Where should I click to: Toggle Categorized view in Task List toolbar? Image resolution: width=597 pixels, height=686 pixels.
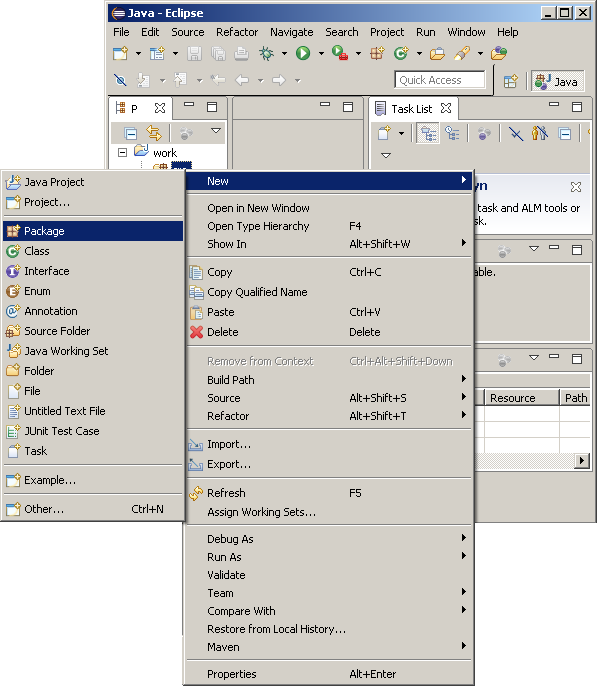point(428,133)
